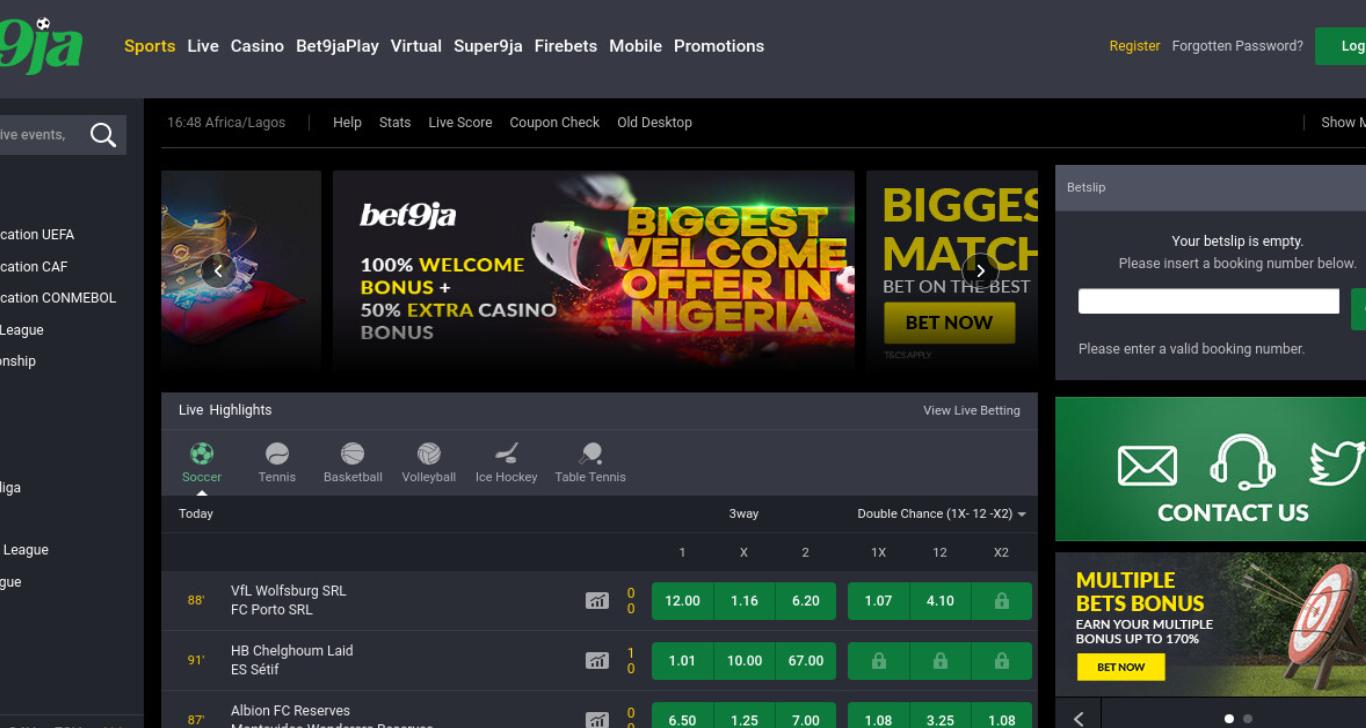Go to previous banner with left arrow
1366x728 pixels.
click(219, 270)
